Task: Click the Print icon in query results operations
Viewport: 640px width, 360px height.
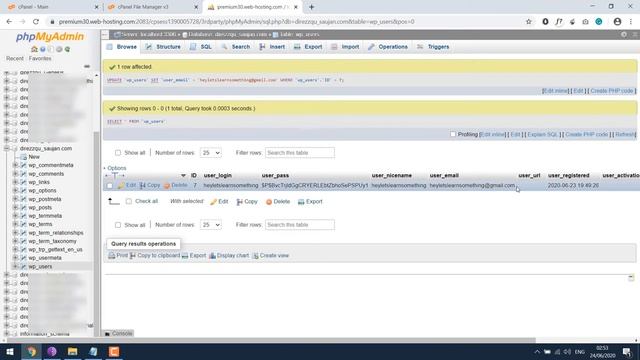Action: tap(111, 256)
